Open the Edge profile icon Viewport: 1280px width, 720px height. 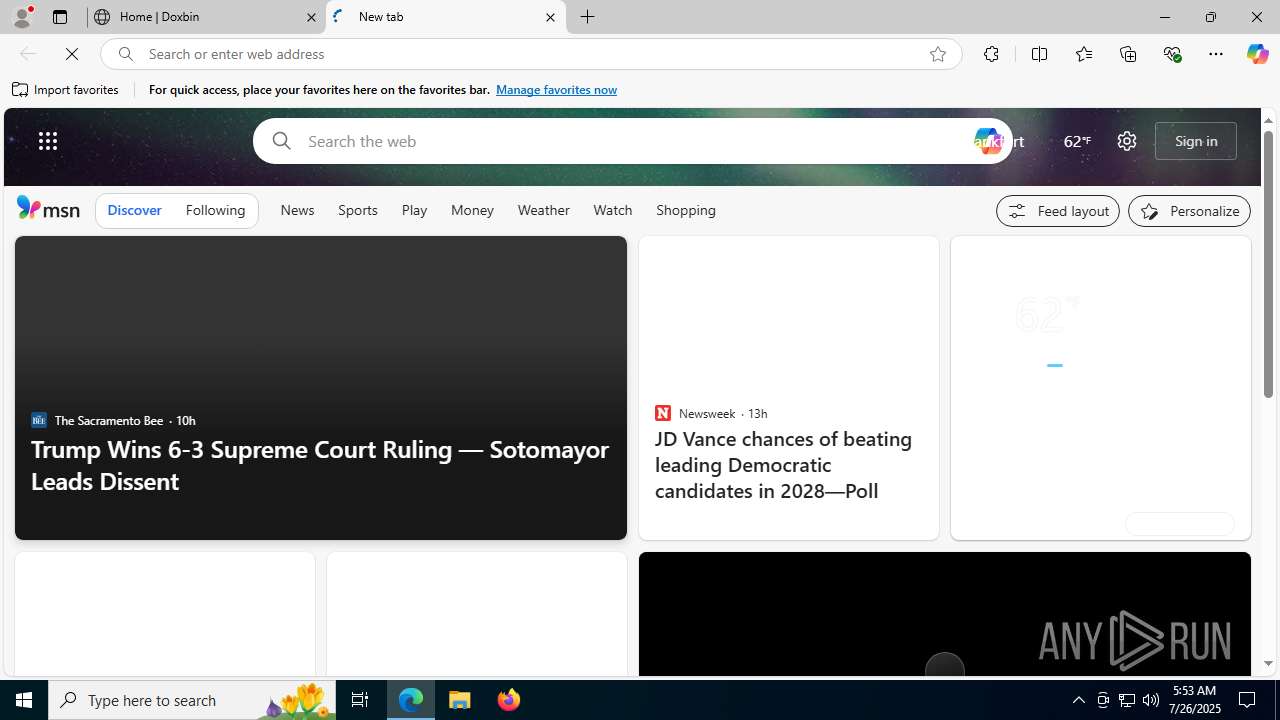pyautogui.click(x=21, y=17)
